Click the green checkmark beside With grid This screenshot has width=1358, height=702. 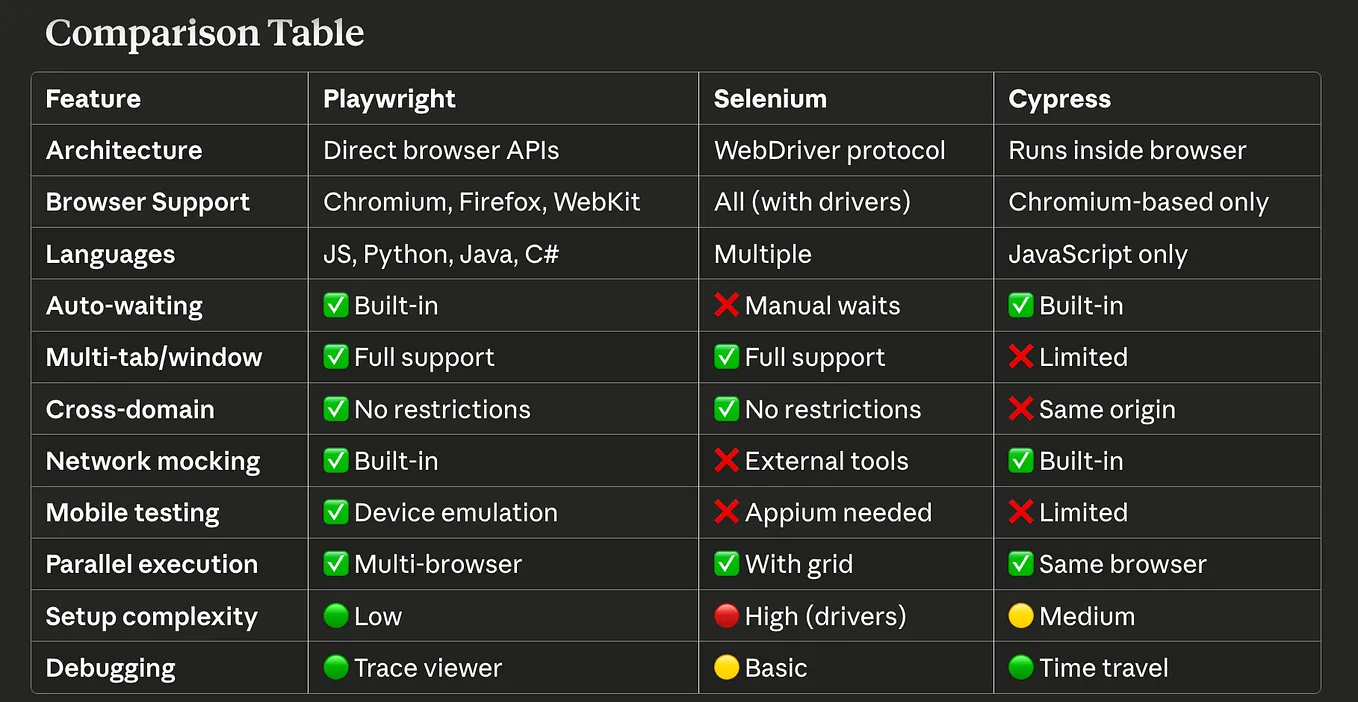[x=726, y=564]
